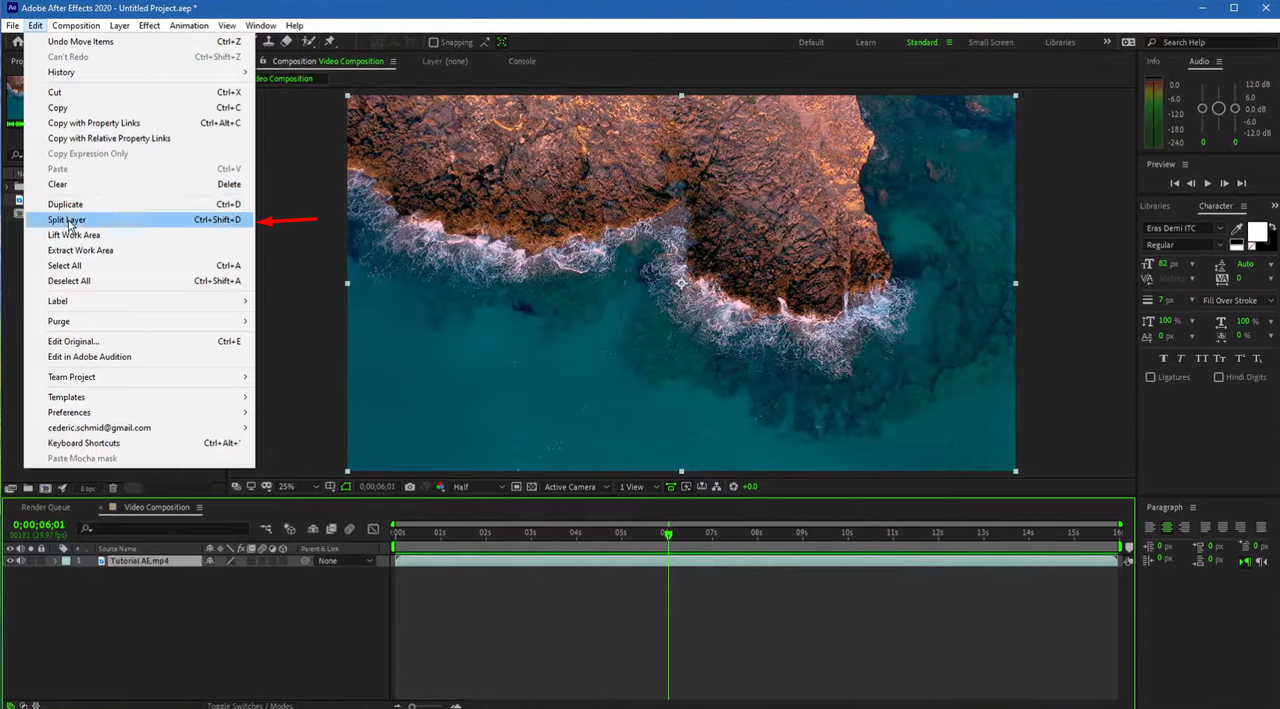Open the Show Channel color icon

[441, 487]
